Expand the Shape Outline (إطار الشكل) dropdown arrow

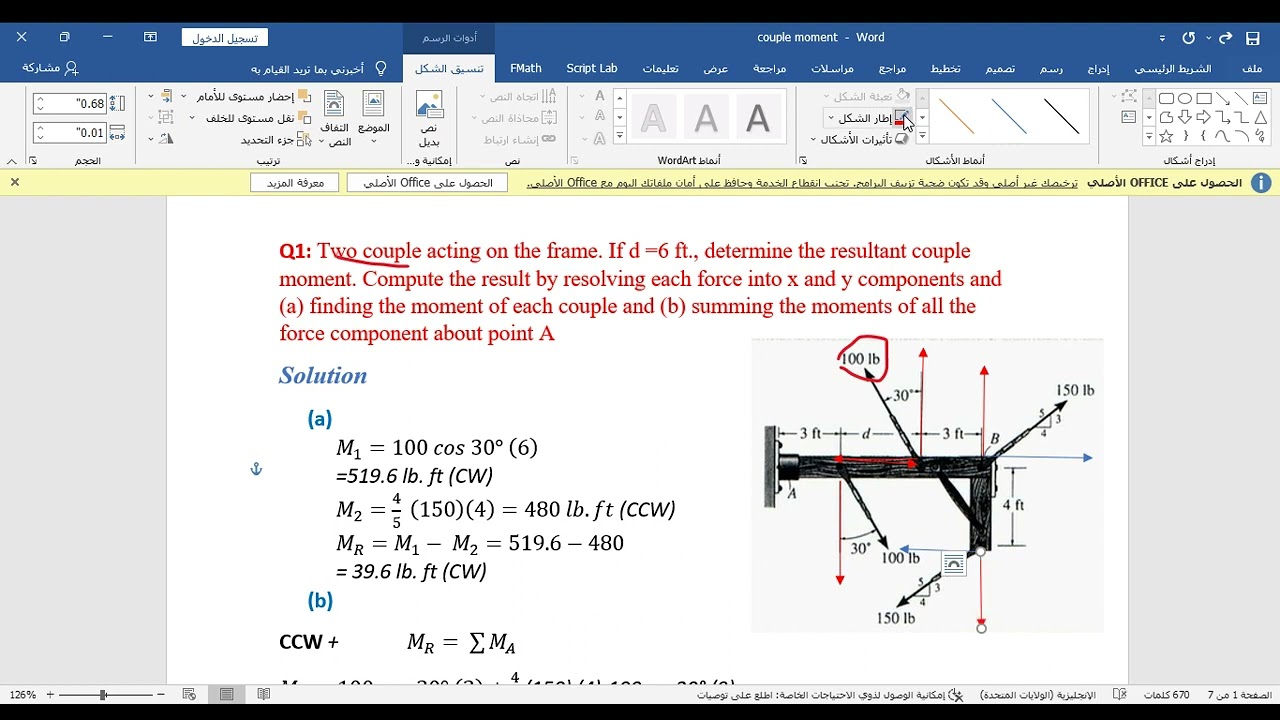pyautogui.click(x=831, y=118)
